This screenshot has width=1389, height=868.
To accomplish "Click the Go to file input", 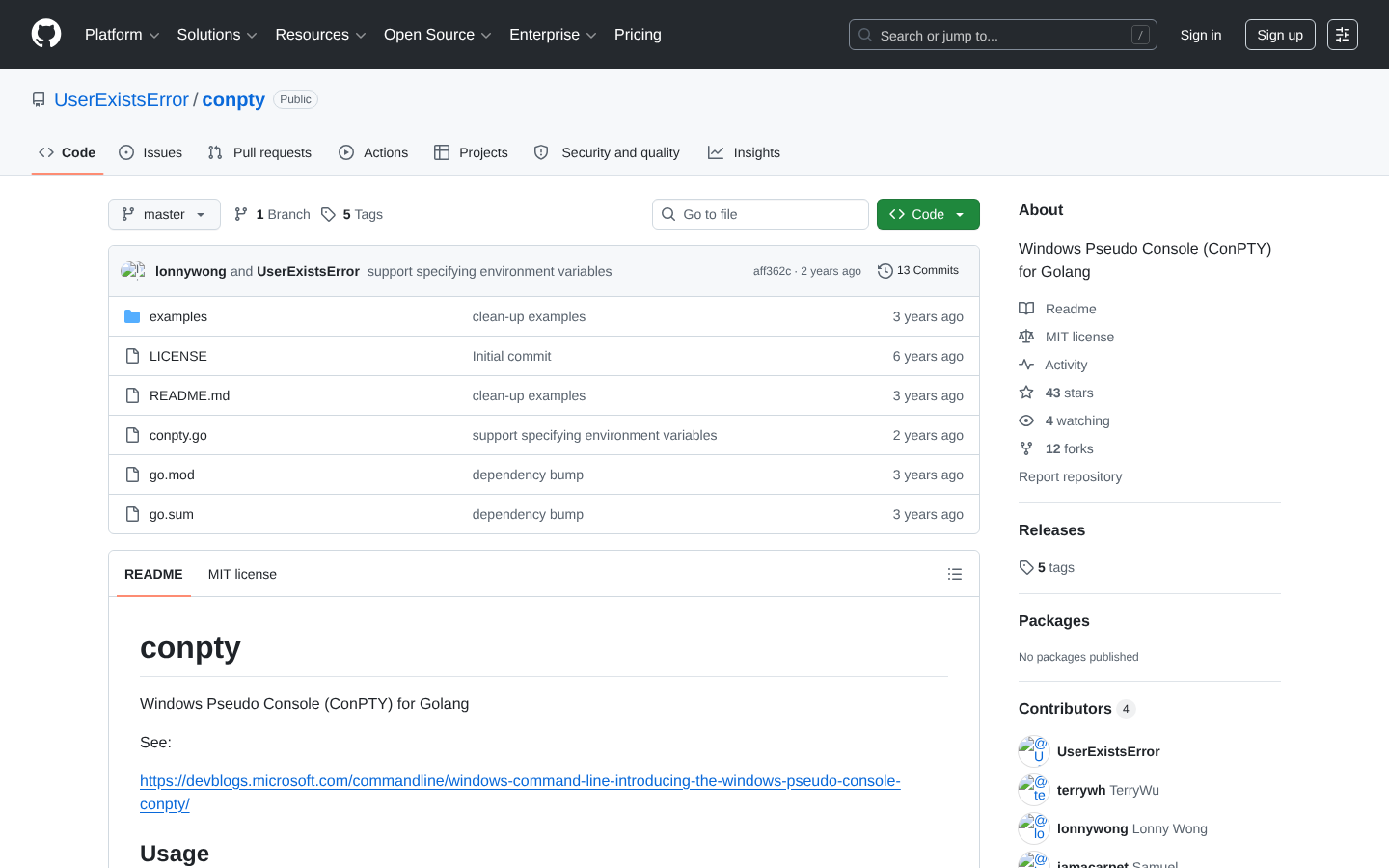I will (x=760, y=214).
